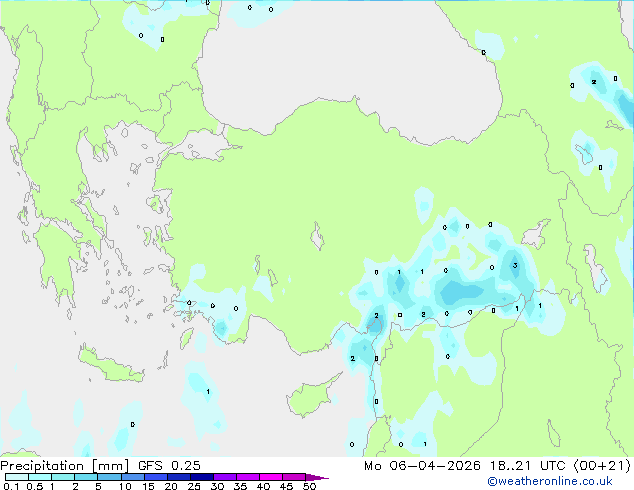Click the "GFS 0.25" model label
Image resolution: width=634 pixels, height=490 pixels.
pyautogui.click(x=169, y=466)
